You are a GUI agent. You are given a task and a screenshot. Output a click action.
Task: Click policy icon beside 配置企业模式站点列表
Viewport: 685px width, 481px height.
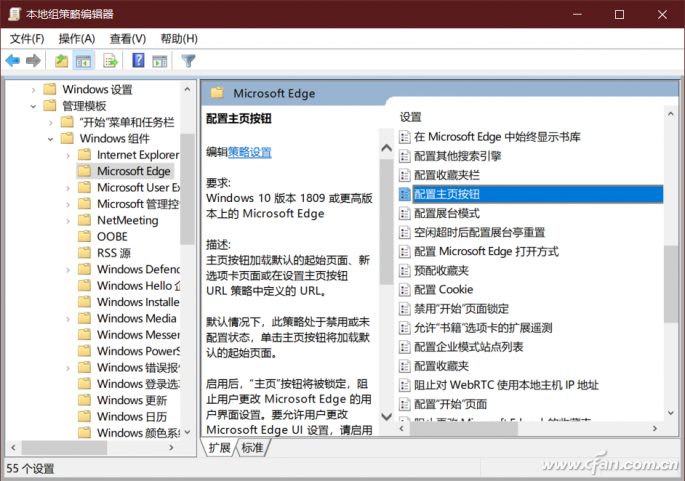[405, 347]
